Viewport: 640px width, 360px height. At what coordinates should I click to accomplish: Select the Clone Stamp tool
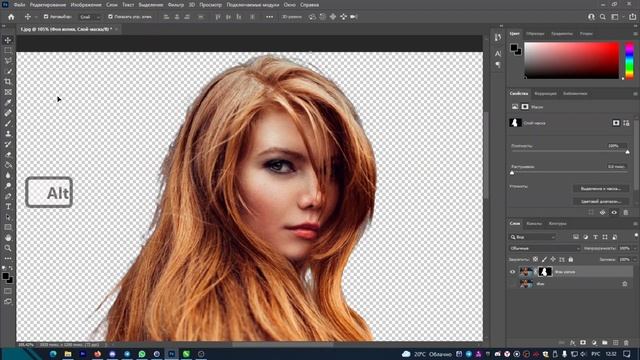[x=8, y=134]
